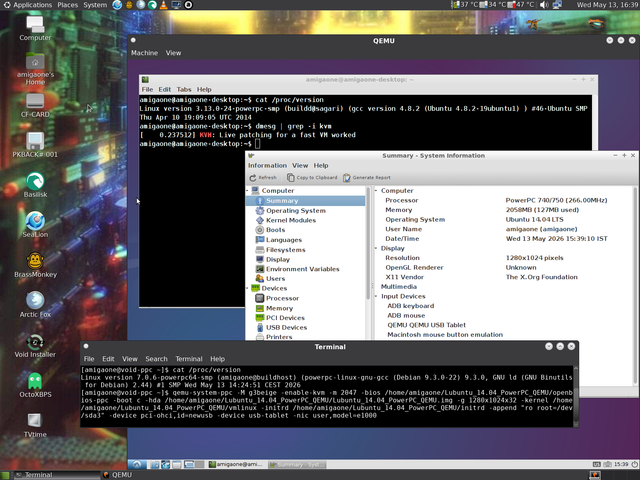This screenshot has width=640, height=480.
Task: Select Processor under Devices in sidebar
Action: pyautogui.click(x=282, y=298)
